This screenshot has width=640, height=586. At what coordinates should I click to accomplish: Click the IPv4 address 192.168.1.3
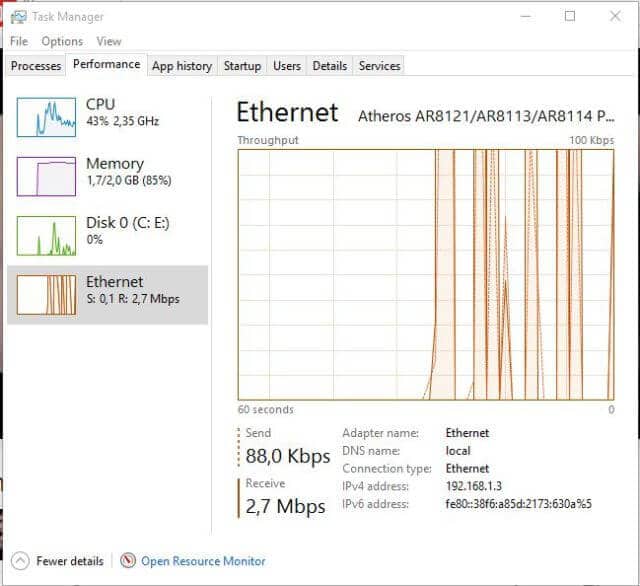click(x=473, y=486)
